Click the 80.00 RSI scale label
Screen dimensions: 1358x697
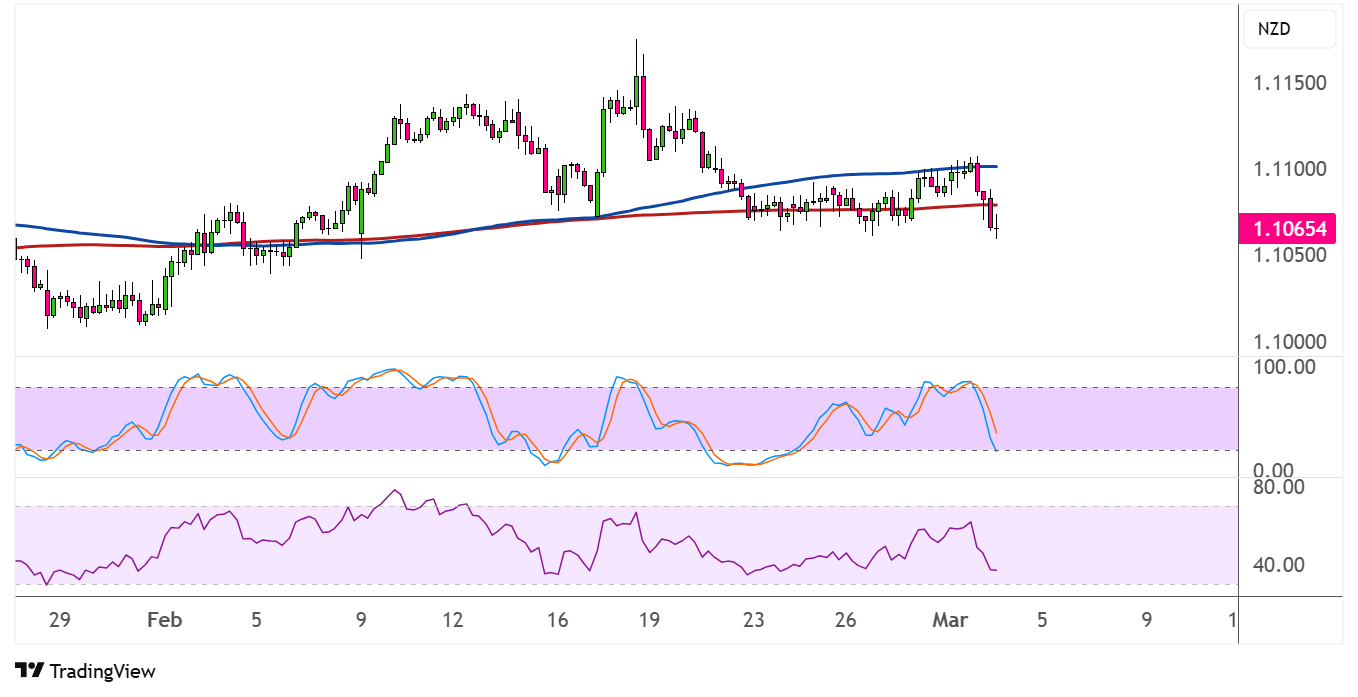(x=1279, y=488)
